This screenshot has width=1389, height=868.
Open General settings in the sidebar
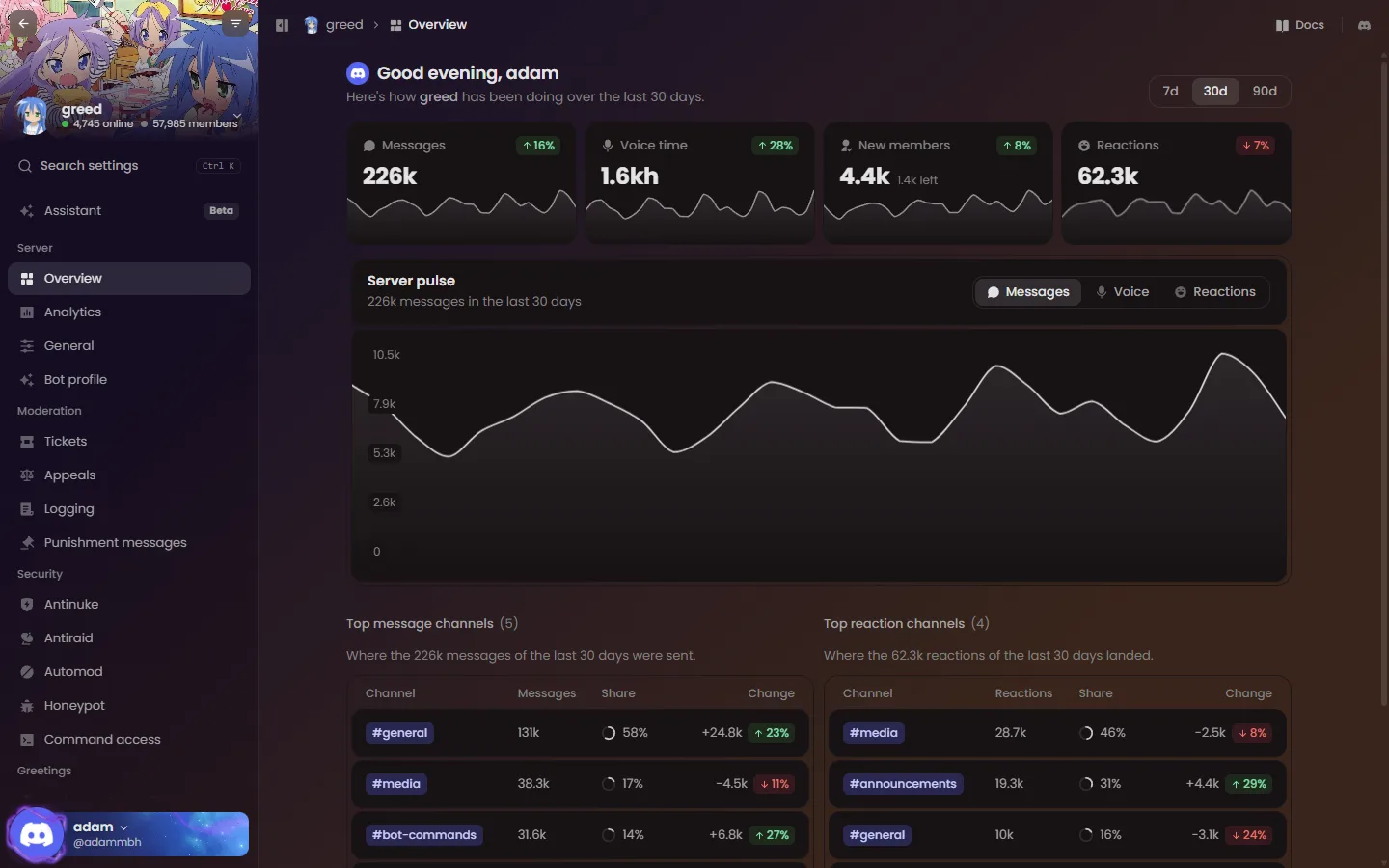click(x=128, y=346)
